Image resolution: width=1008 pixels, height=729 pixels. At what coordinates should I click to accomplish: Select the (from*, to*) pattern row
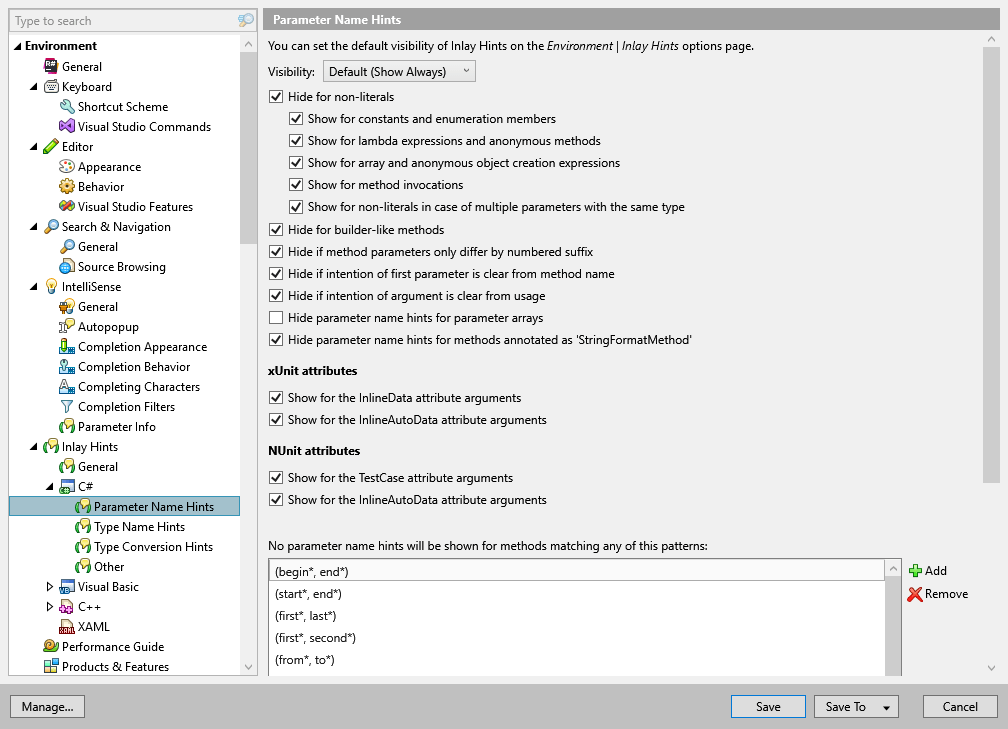click(577, 660)
